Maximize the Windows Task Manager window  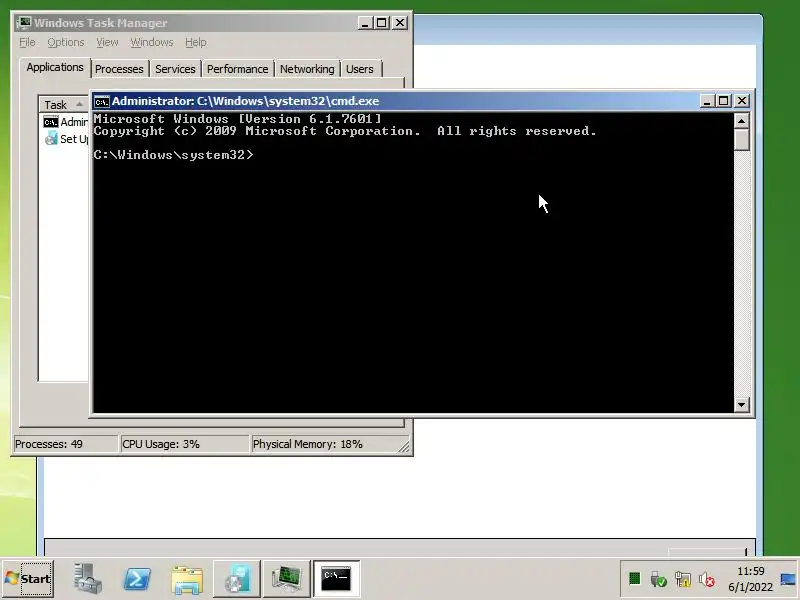pyautogui.click(x=382, y=23)
